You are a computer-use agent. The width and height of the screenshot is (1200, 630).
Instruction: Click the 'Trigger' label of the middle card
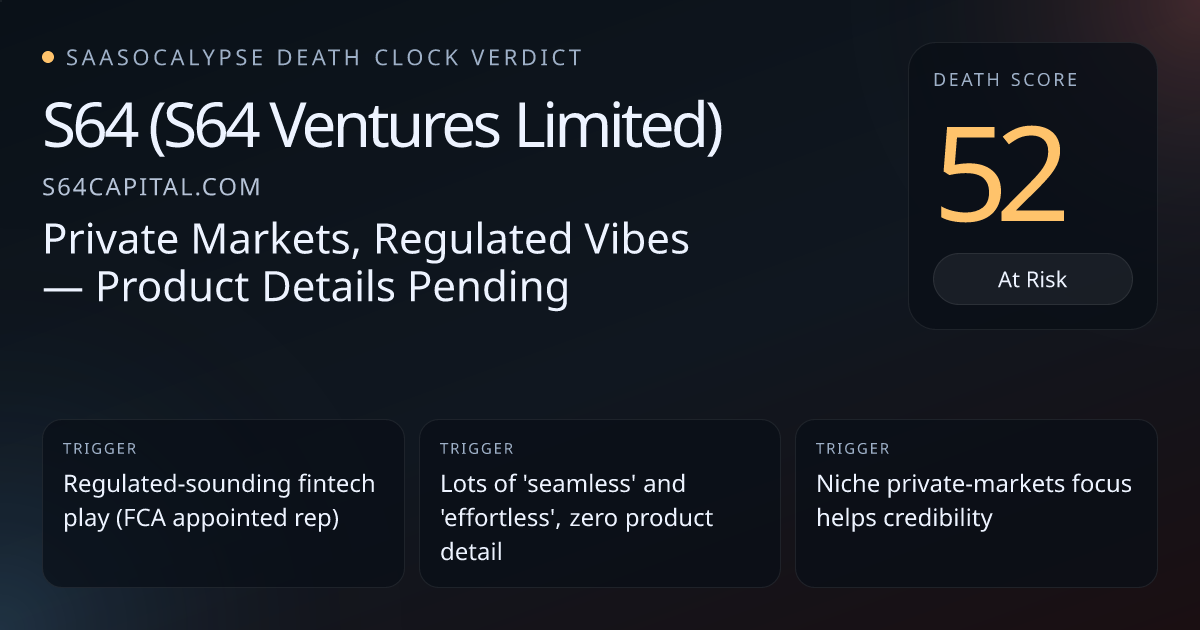(x=476, y=449)
